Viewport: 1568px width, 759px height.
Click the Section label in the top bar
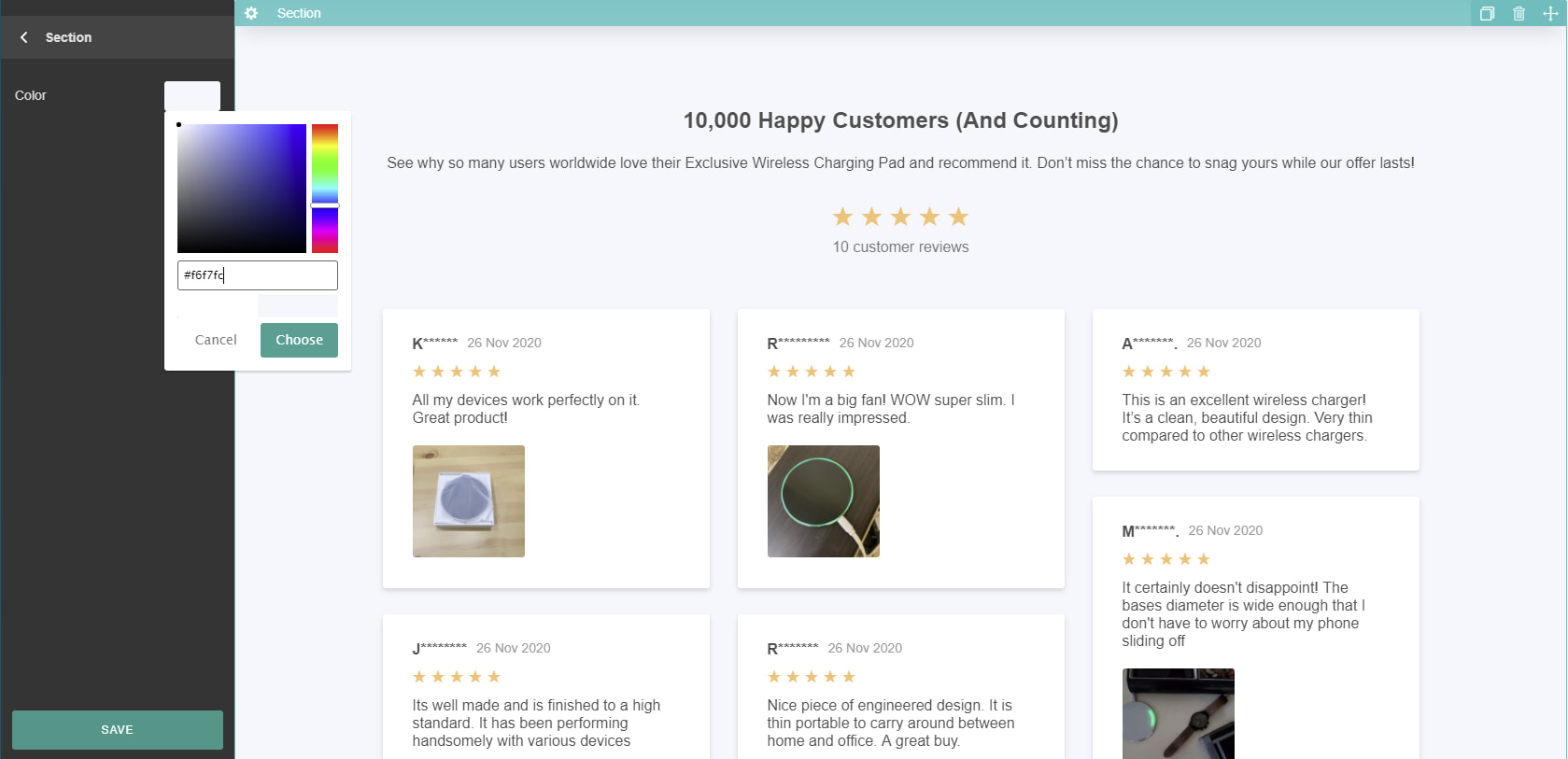pyautogui.click(x=299, y=13)
